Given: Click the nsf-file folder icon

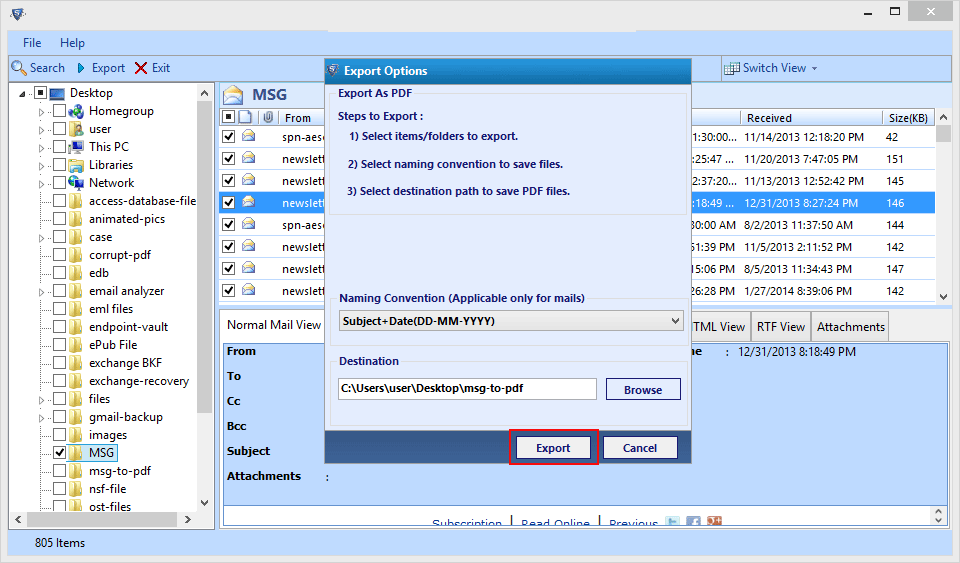Looking at the screenshot, I should 76,489.
